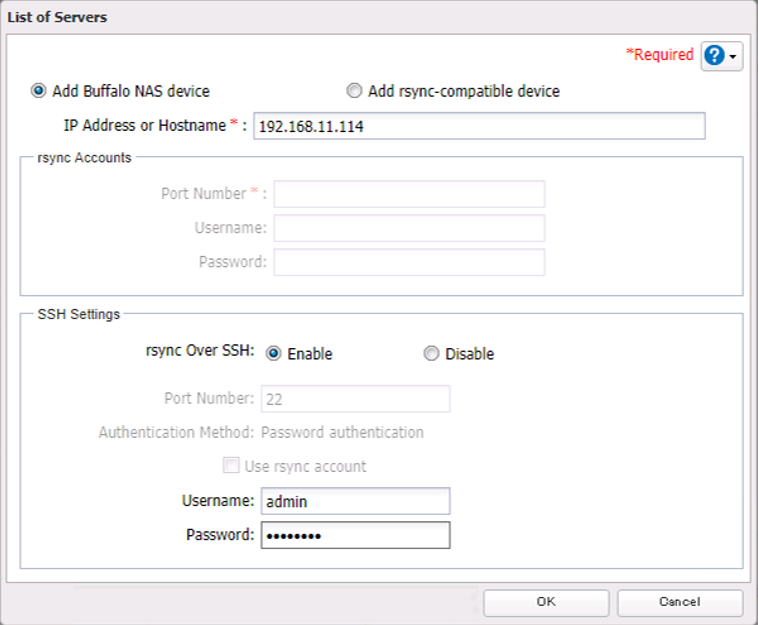Disable rsync Over SSH

[x=431, y=354]
